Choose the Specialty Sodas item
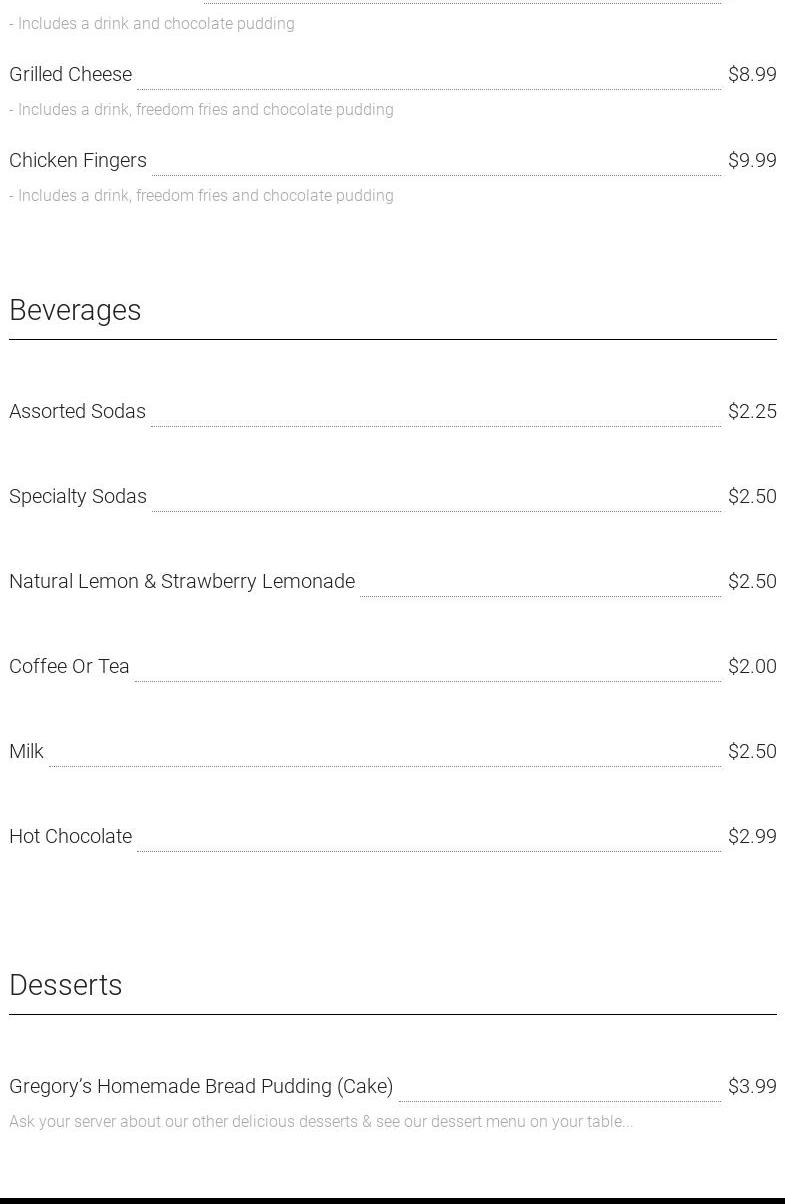785x1204 pixels. [78, 496]
